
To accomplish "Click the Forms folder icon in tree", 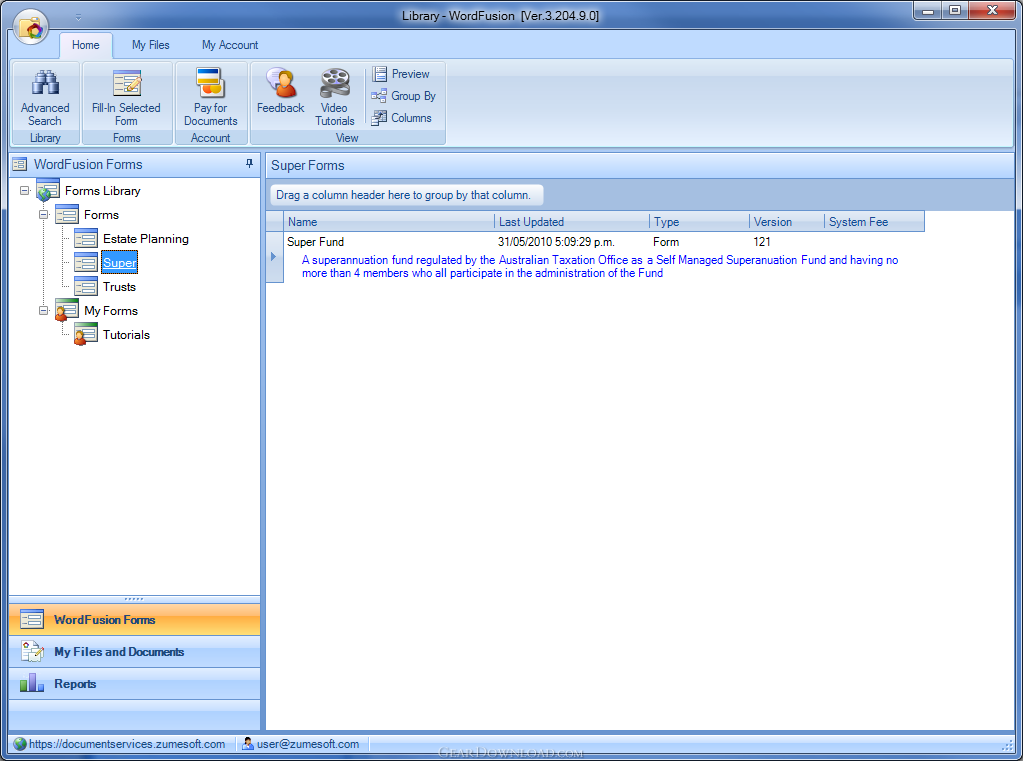I will point(67,215).
